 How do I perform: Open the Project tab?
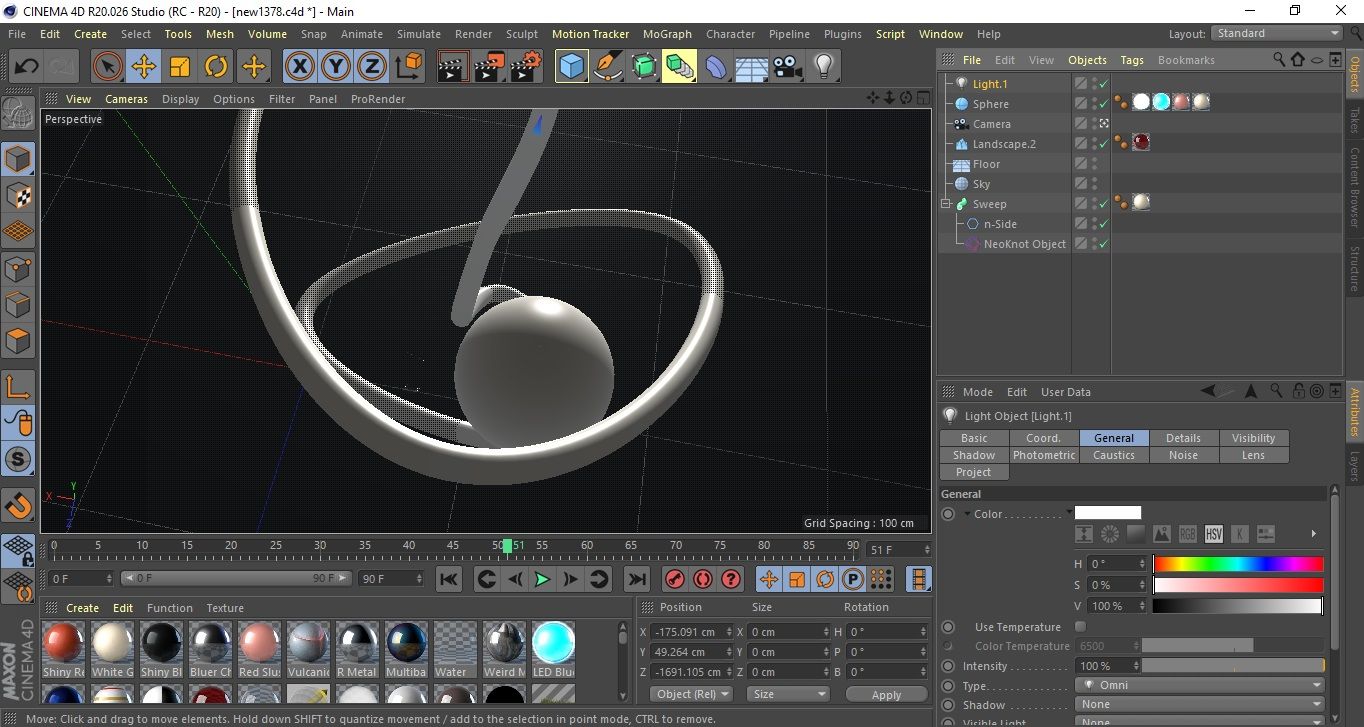pyautogui.click(x=974, y=472)
